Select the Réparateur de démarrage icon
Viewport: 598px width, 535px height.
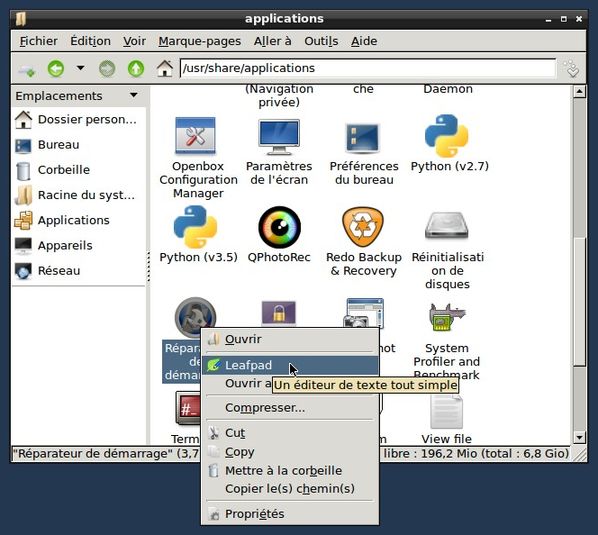[195, 317]
